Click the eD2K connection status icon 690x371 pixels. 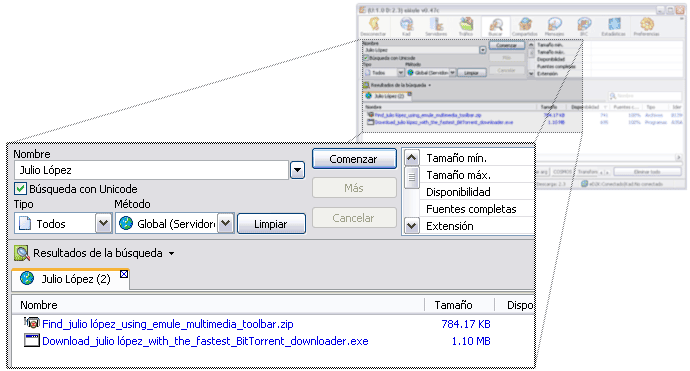point(584,184)
